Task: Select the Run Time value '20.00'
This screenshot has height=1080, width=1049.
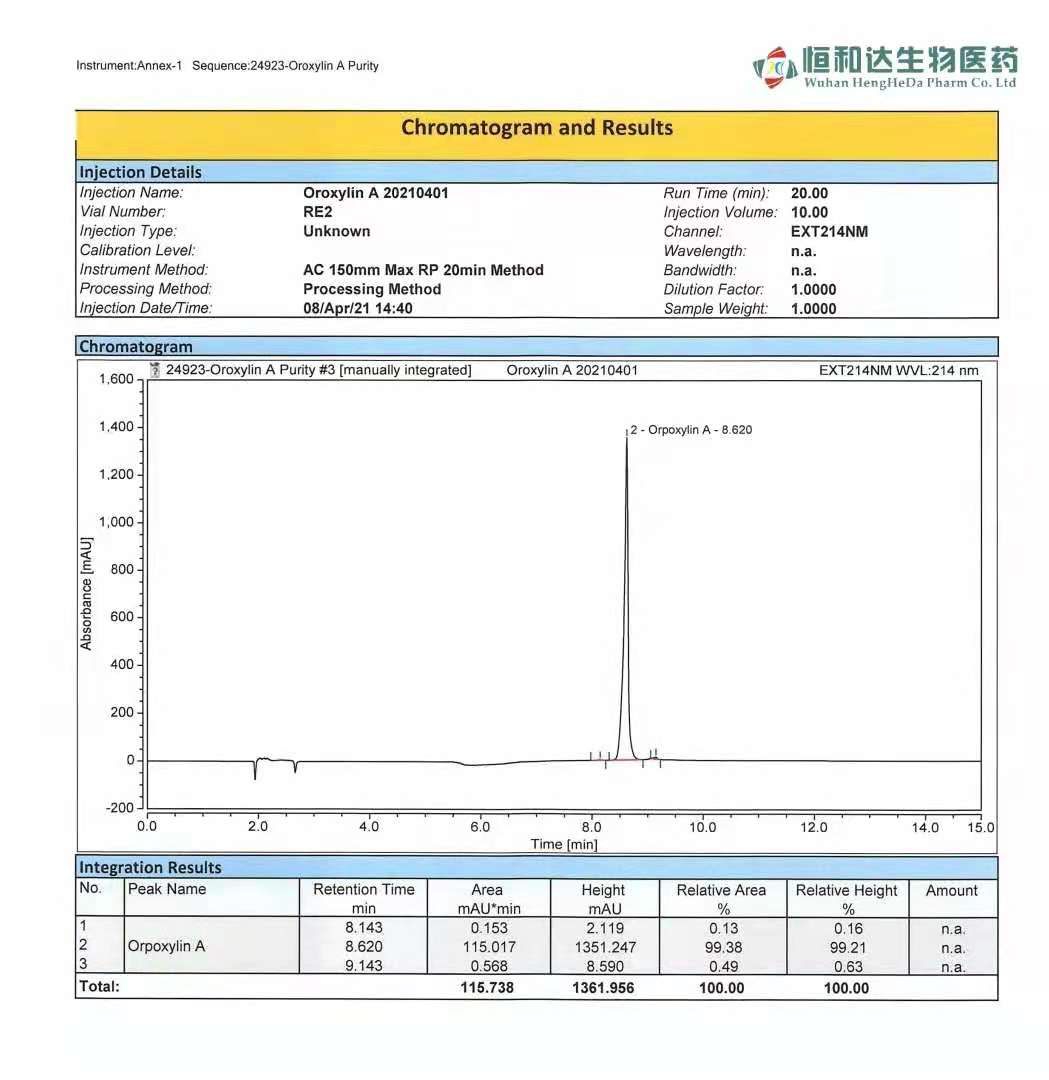Action: point(809,193)
